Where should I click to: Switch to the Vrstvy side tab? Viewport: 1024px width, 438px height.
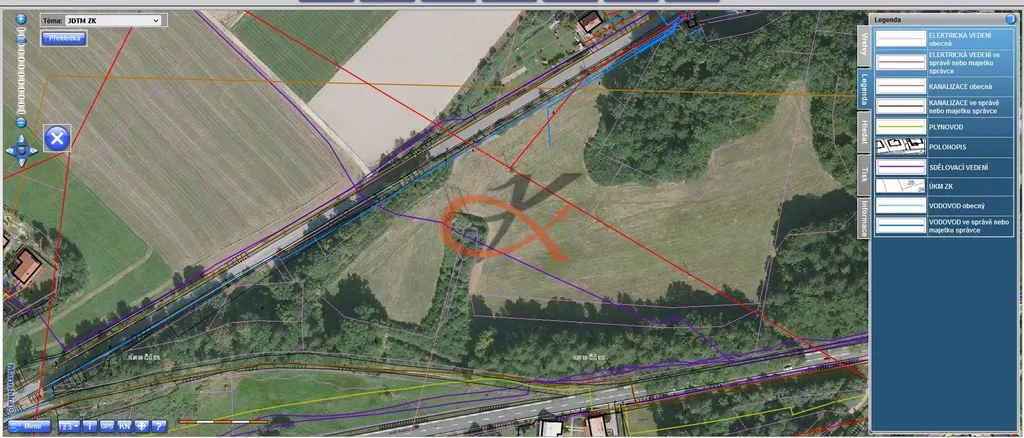tap(863, 45)
